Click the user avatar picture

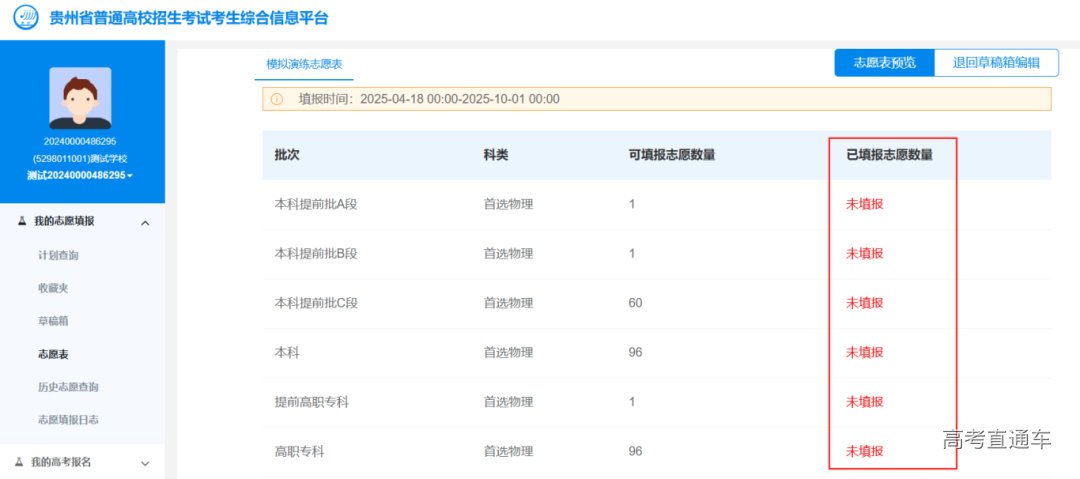pos(80,98)
